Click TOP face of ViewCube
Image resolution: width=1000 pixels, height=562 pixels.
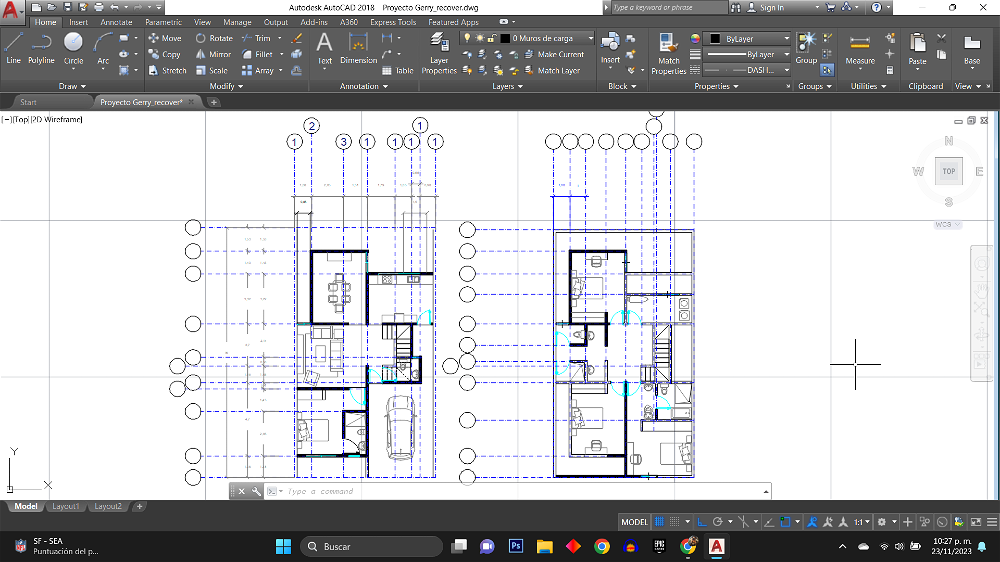click(x=948, y=171)
